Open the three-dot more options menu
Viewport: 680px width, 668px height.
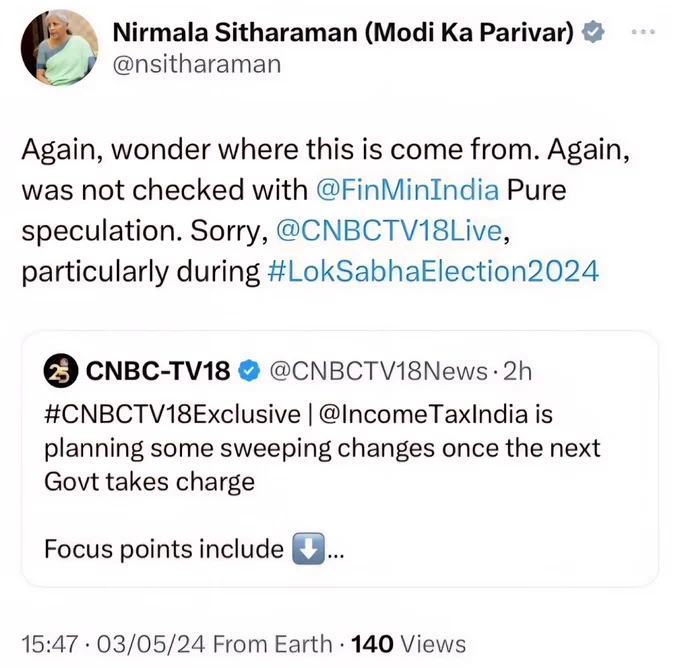(643, 32)
